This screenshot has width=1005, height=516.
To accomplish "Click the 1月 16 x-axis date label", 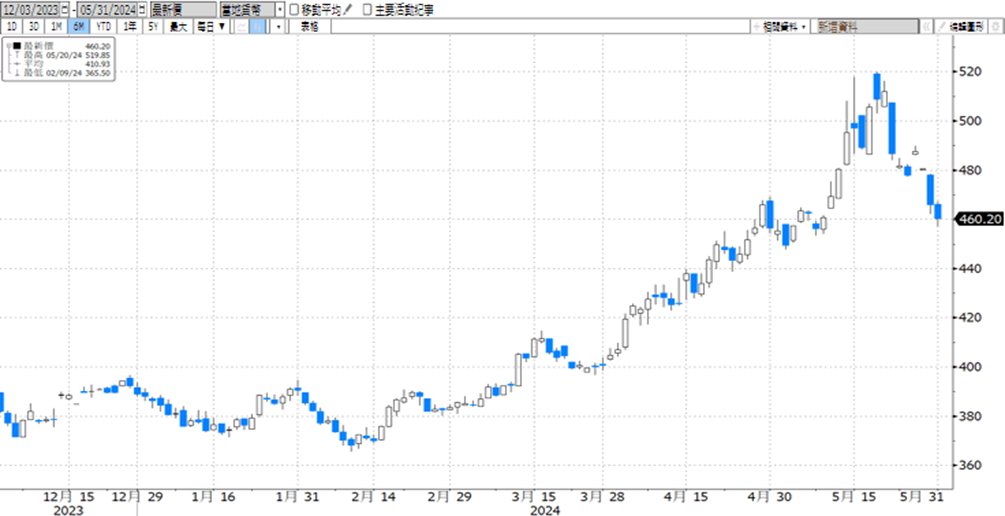I will (215, 497).
